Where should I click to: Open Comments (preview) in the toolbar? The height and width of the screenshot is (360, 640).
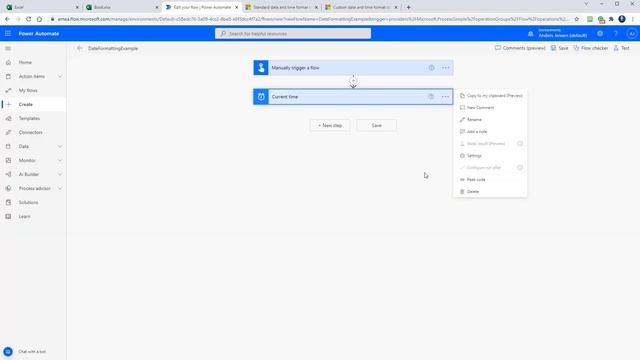[520, 48]
